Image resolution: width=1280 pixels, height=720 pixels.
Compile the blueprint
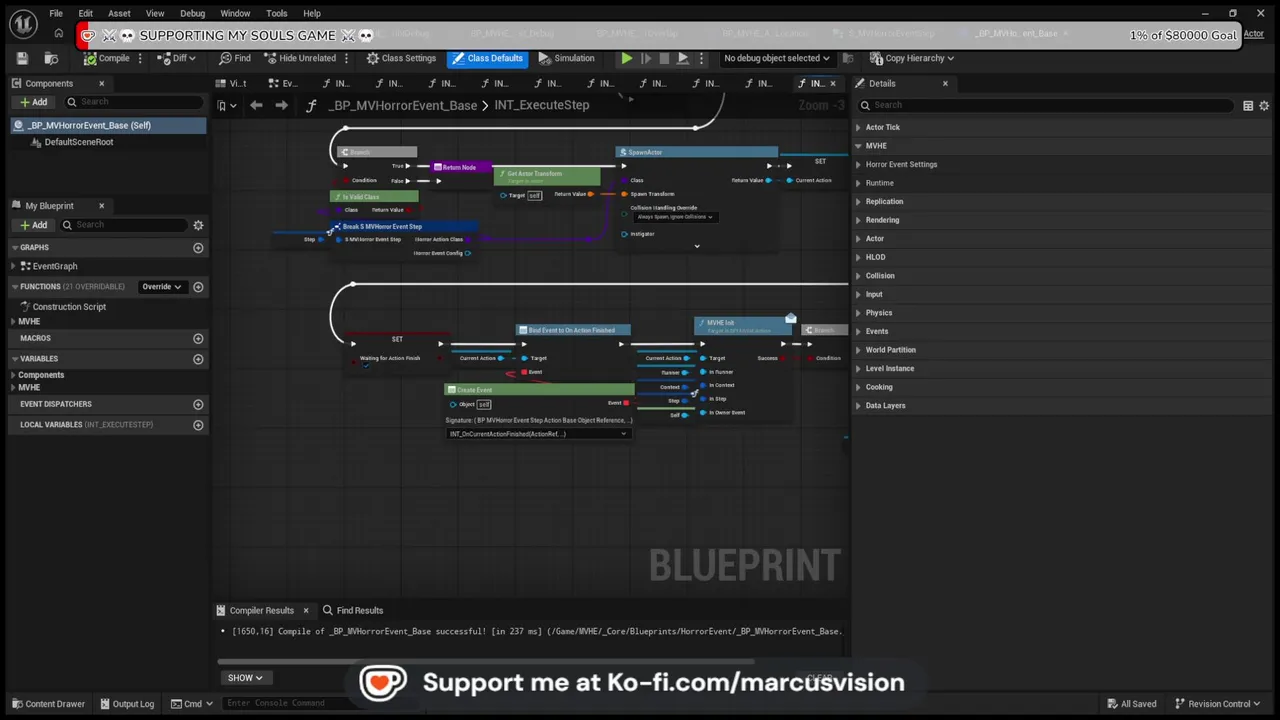(x=106, y=58)
